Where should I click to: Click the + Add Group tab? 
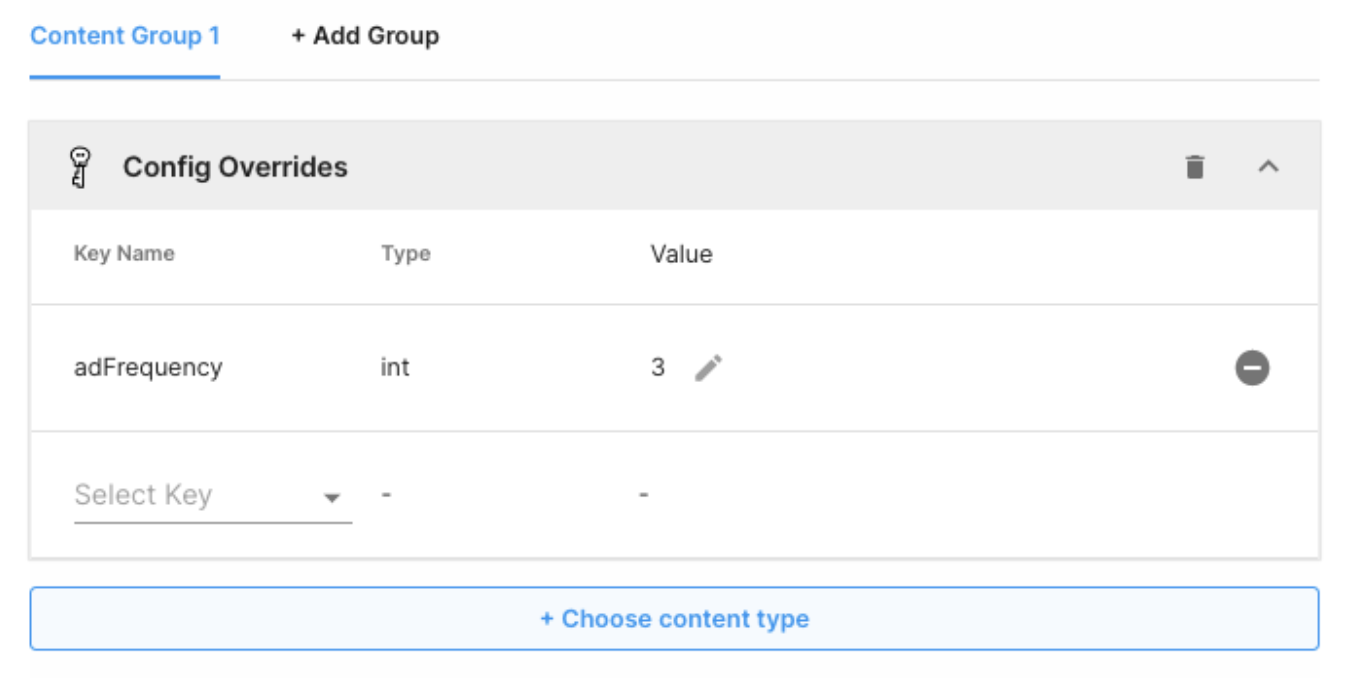point(365,36)
